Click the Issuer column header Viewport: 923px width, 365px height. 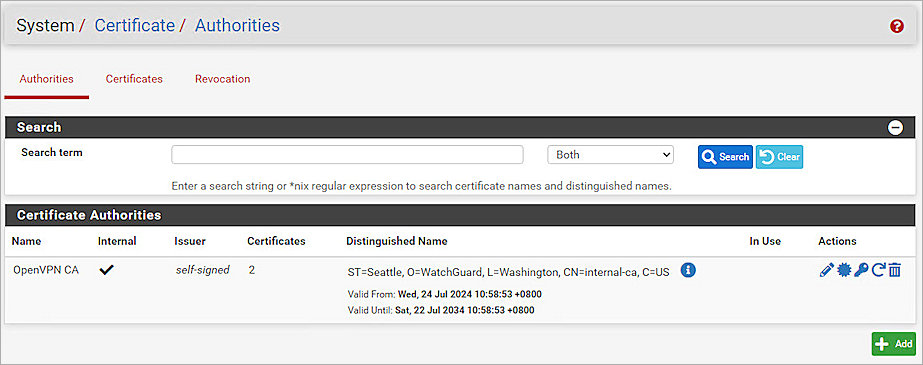(190, 241)
